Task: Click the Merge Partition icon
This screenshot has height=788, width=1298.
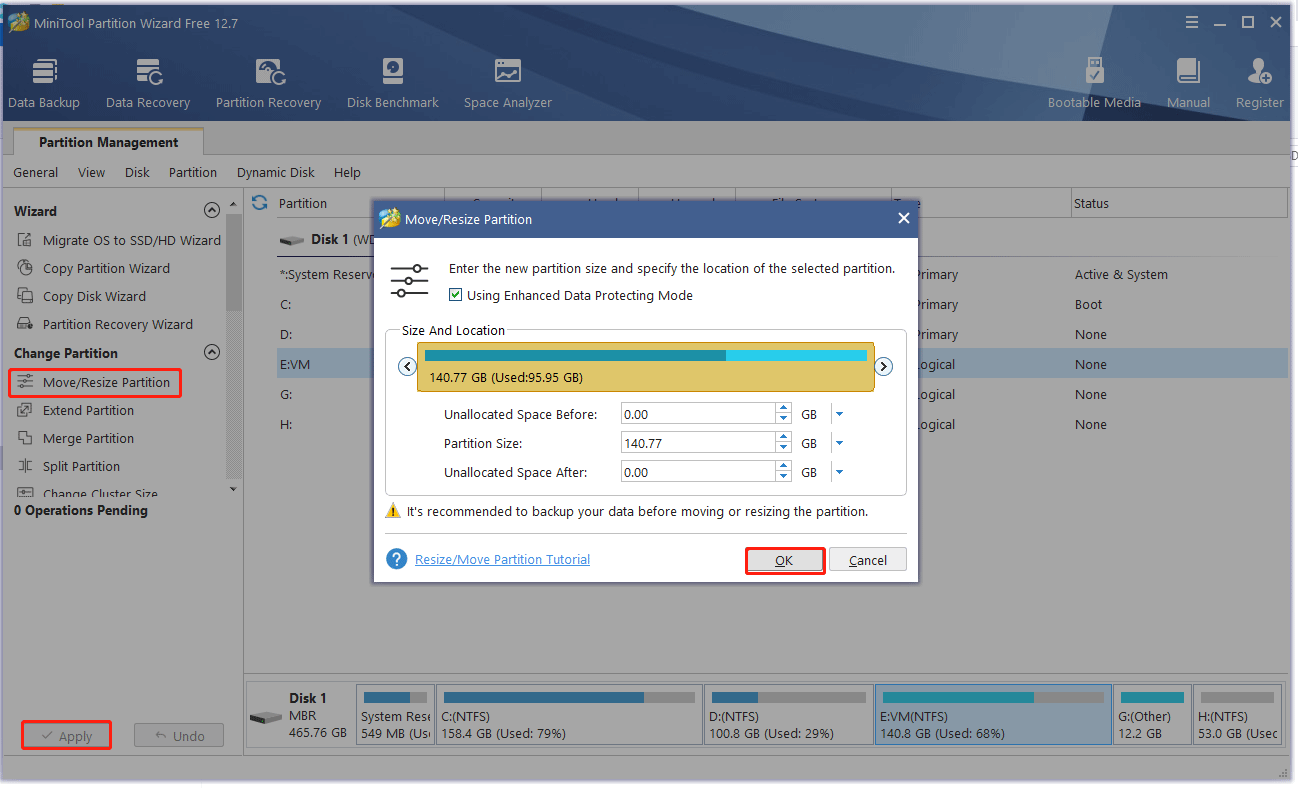Action: (x=25, y=438)
